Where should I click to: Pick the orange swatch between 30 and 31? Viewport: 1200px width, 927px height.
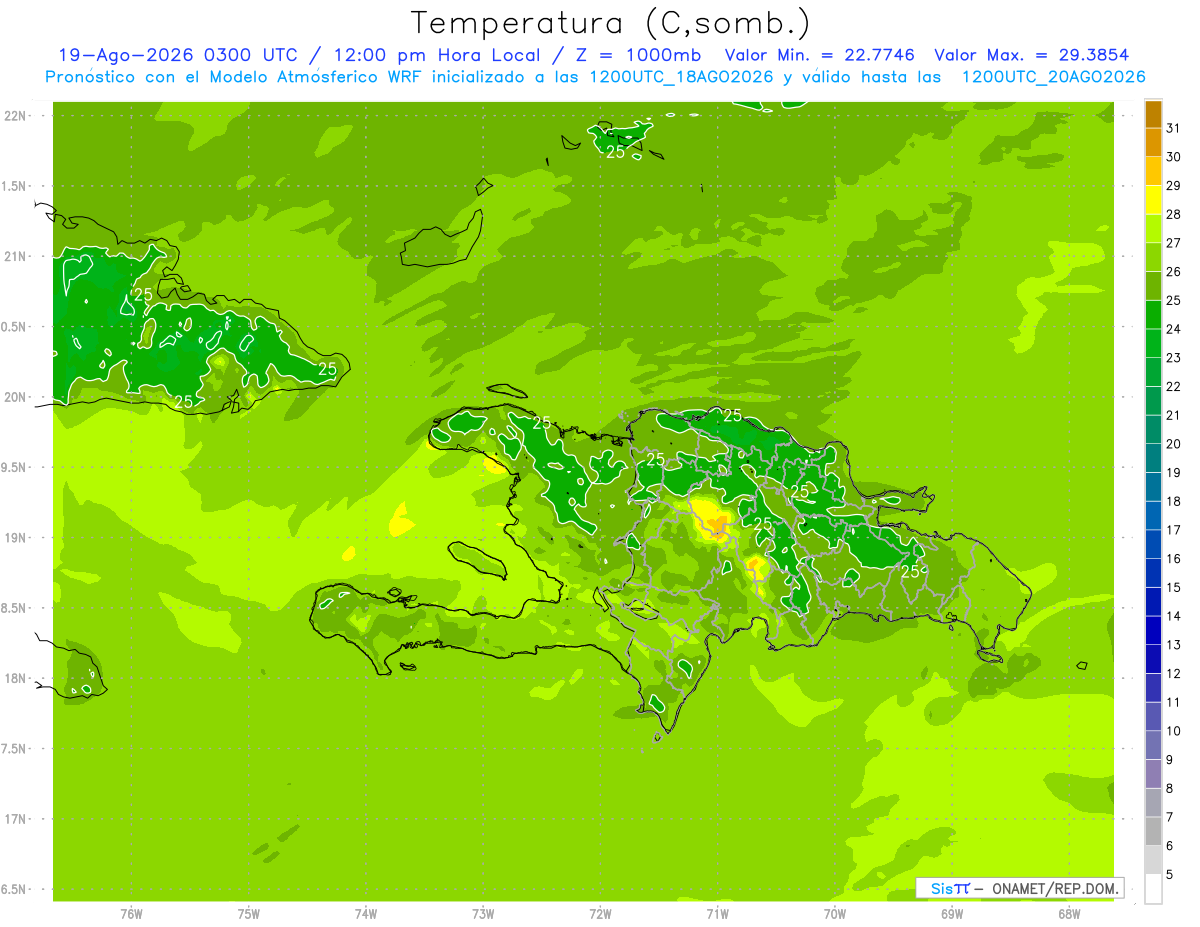coord(1153,142)
